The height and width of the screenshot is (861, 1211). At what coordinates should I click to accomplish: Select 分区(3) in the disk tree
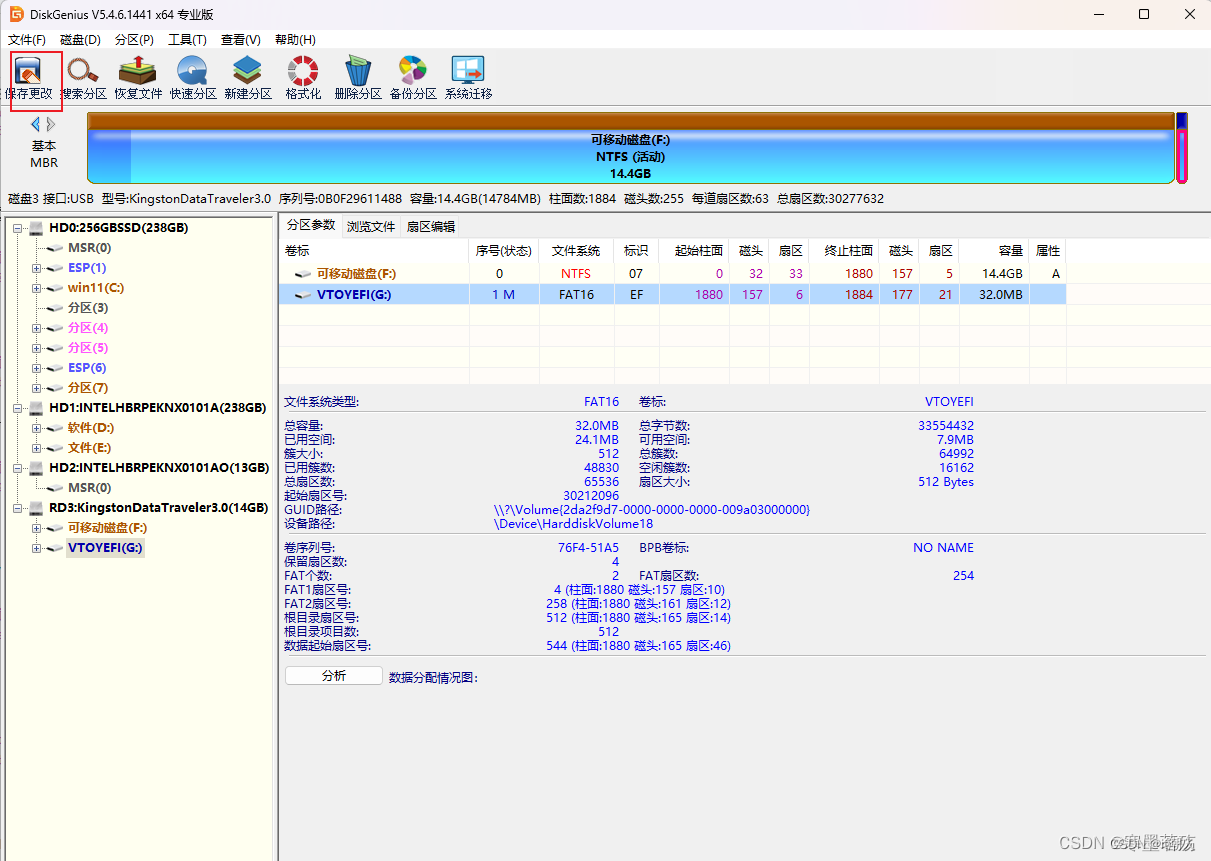coord(88,308)
